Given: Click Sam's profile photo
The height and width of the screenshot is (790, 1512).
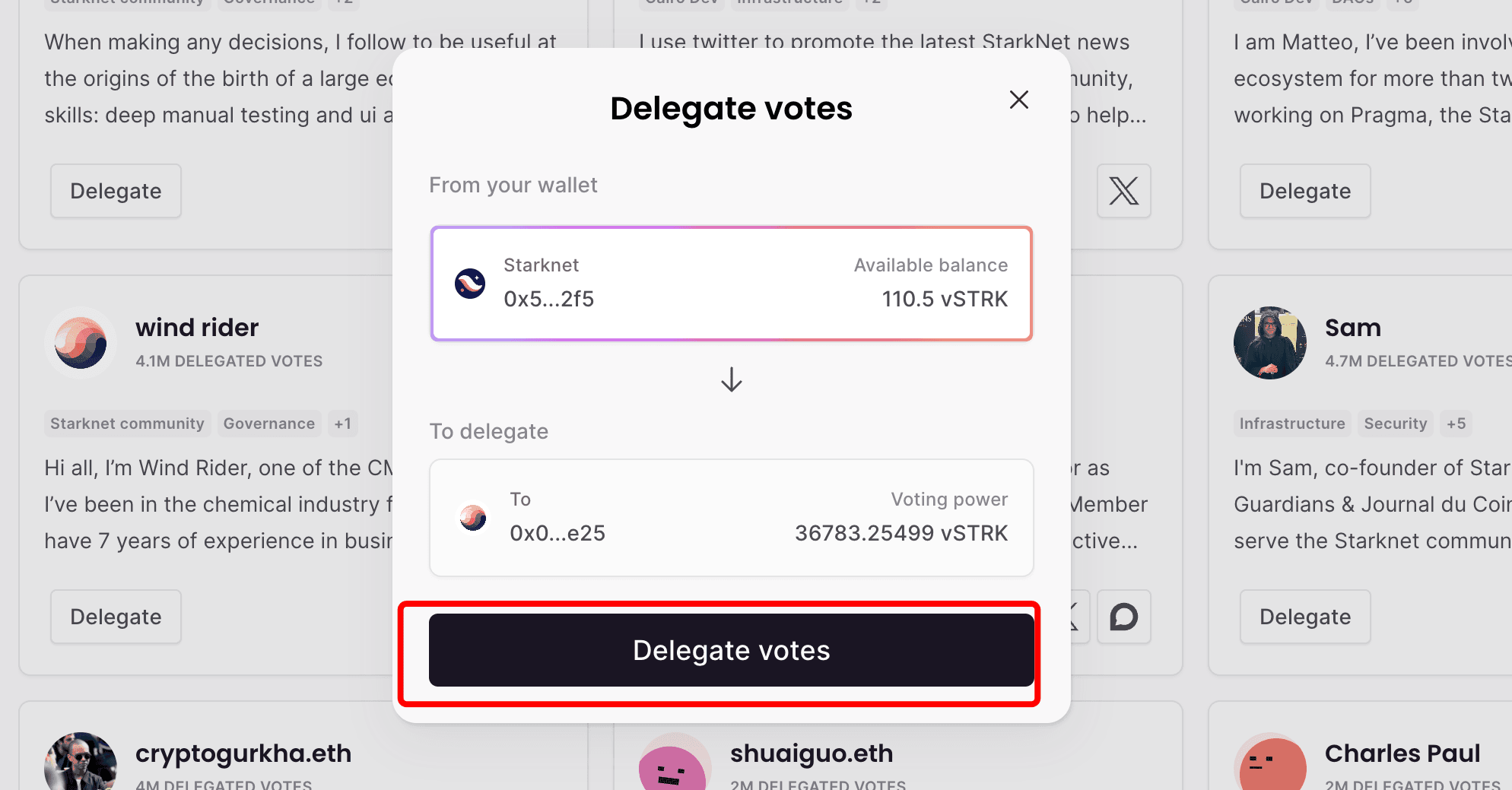Looking at the screenshot, I should (x=1269, y=343).
